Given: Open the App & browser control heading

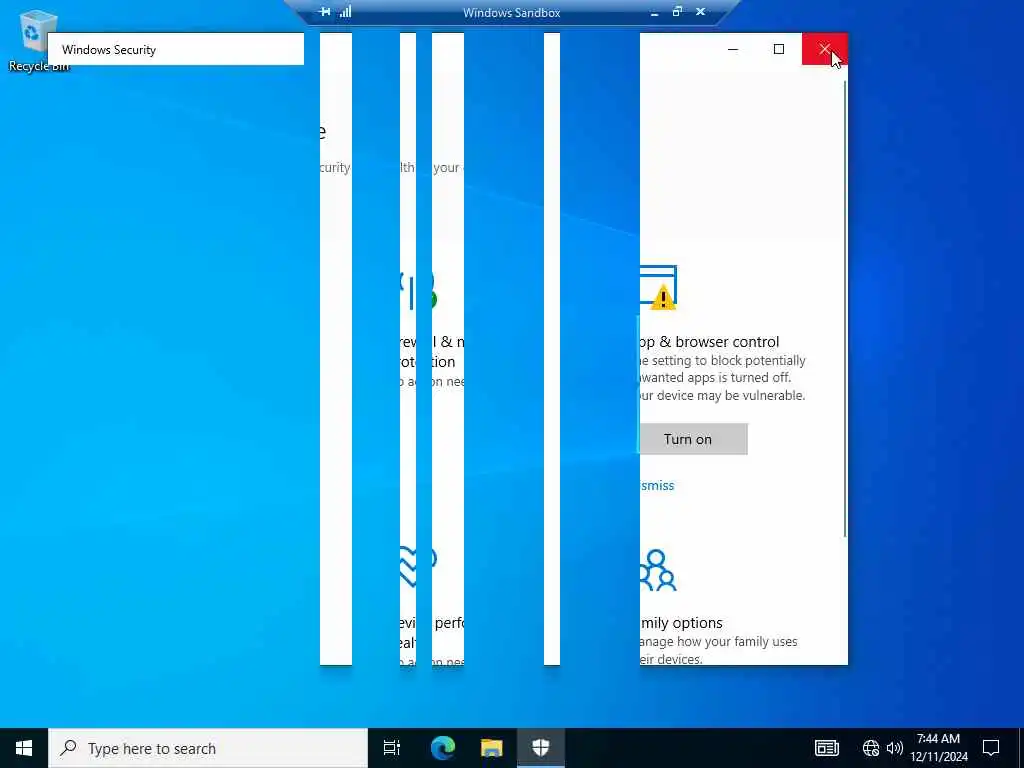Looking at the screenshot, I should pos(709,342).
